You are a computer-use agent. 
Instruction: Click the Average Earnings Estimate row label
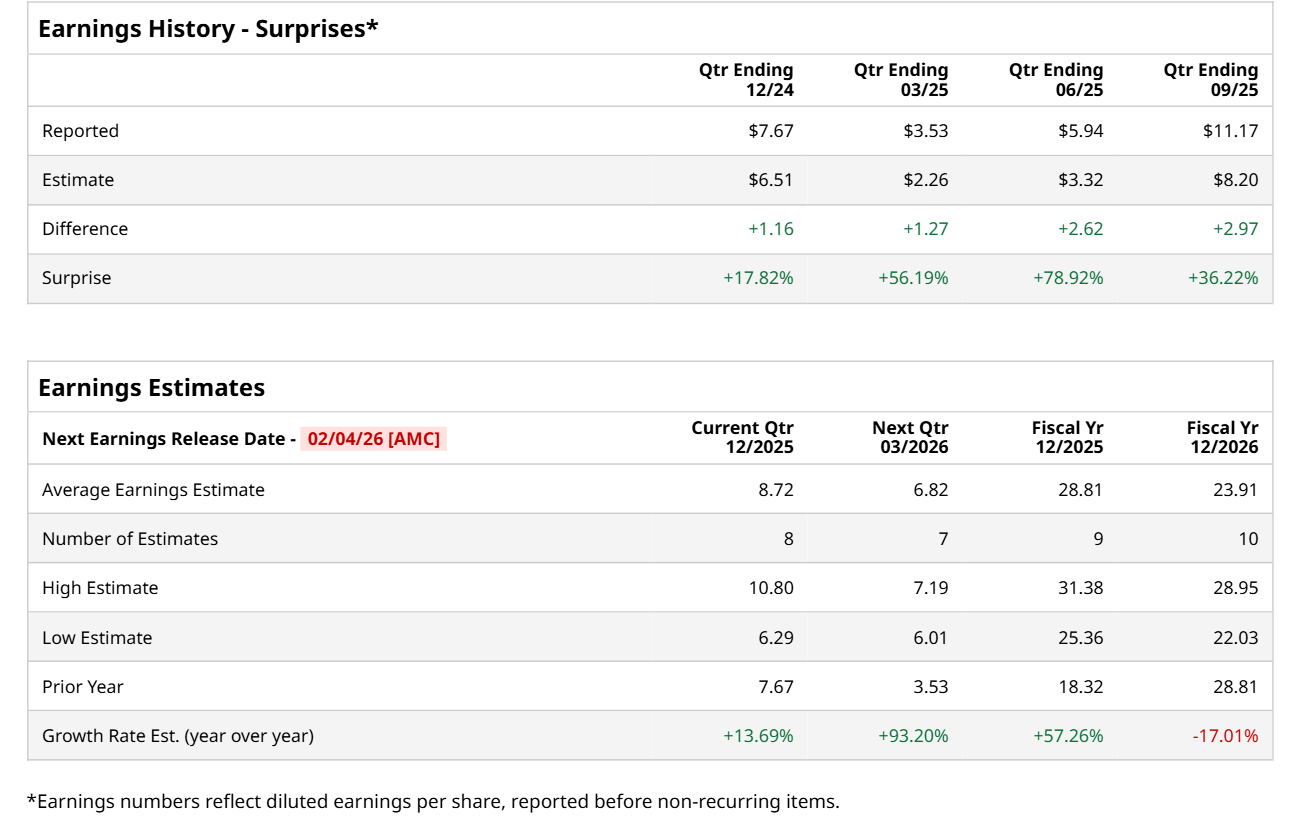coord(153,490)
